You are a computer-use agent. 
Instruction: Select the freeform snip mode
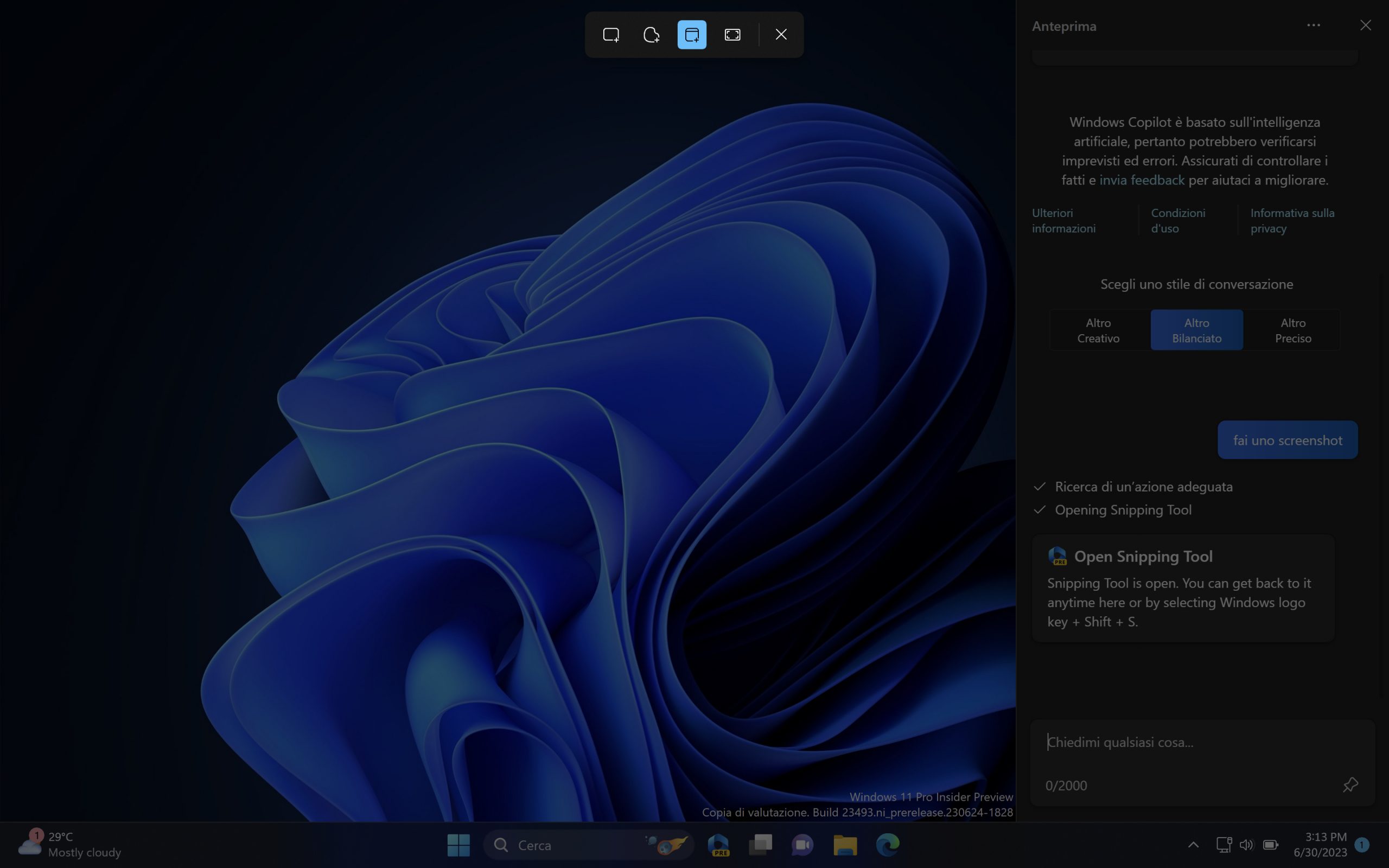click(652, 34)
